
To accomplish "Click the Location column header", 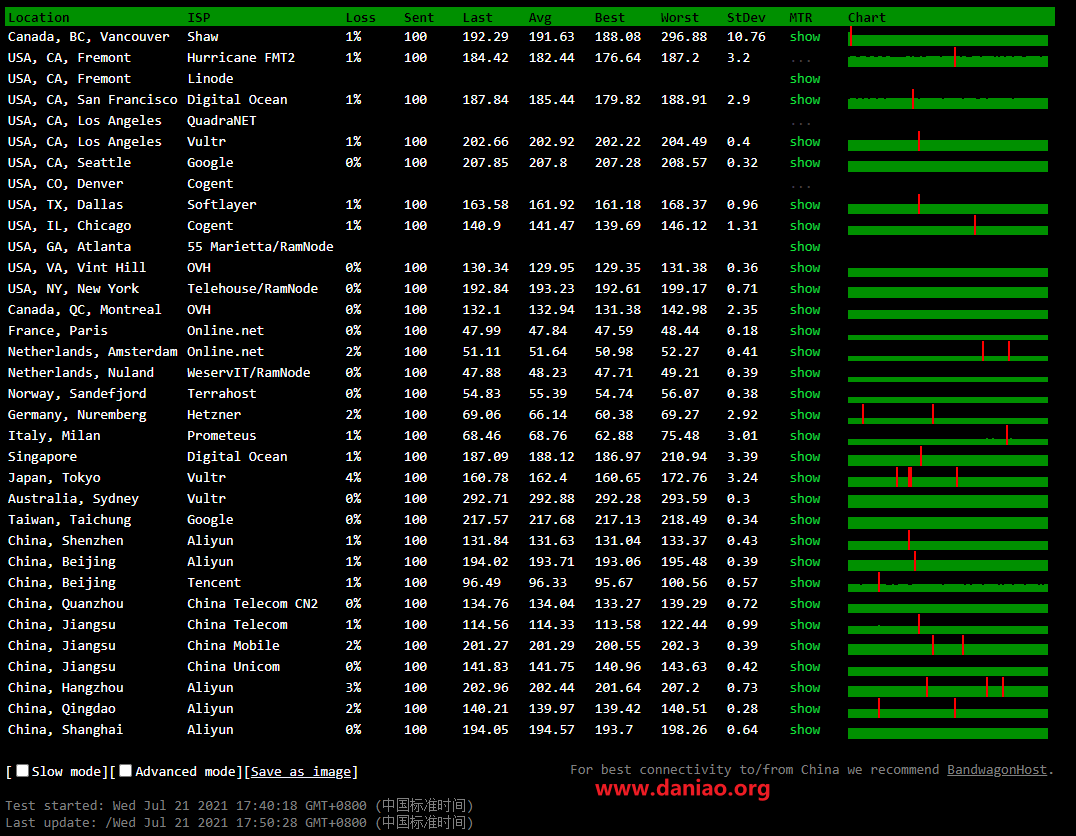I will 38,17.
